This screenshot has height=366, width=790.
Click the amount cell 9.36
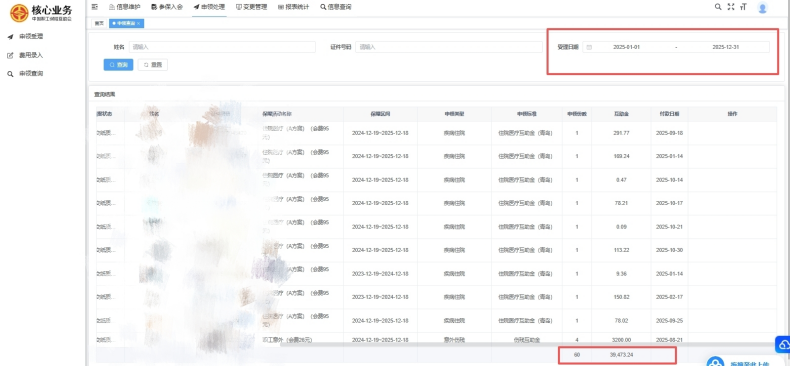point(621,274)
